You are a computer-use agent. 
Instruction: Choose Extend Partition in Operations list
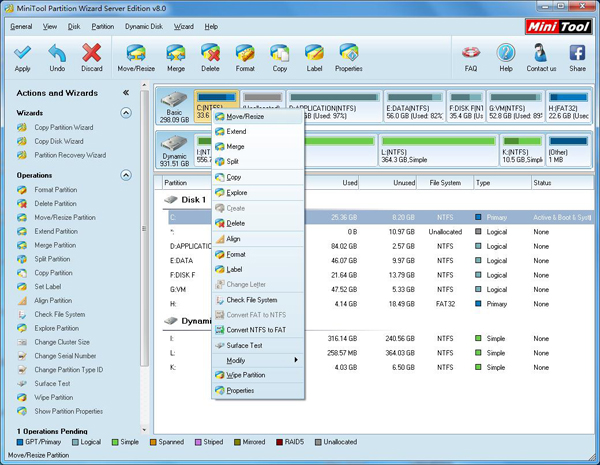click(x=56, y=231)
